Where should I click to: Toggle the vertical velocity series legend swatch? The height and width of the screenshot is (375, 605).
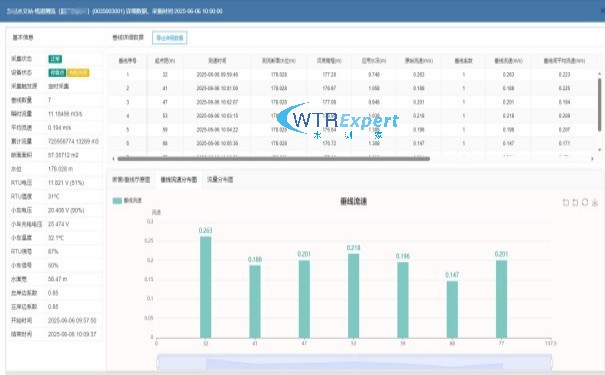click(x=117, y=201)
